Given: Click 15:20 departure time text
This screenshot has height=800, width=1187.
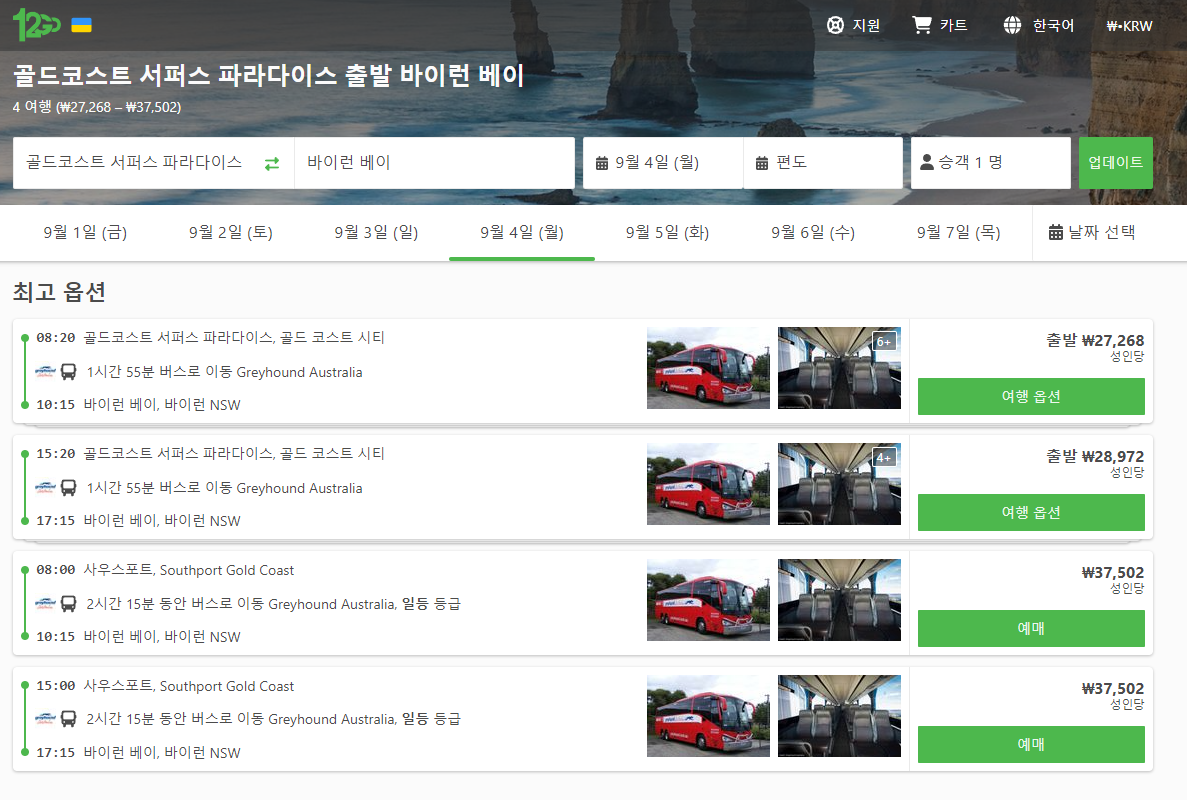Looking at the screenshot, I should pos(56,453).
